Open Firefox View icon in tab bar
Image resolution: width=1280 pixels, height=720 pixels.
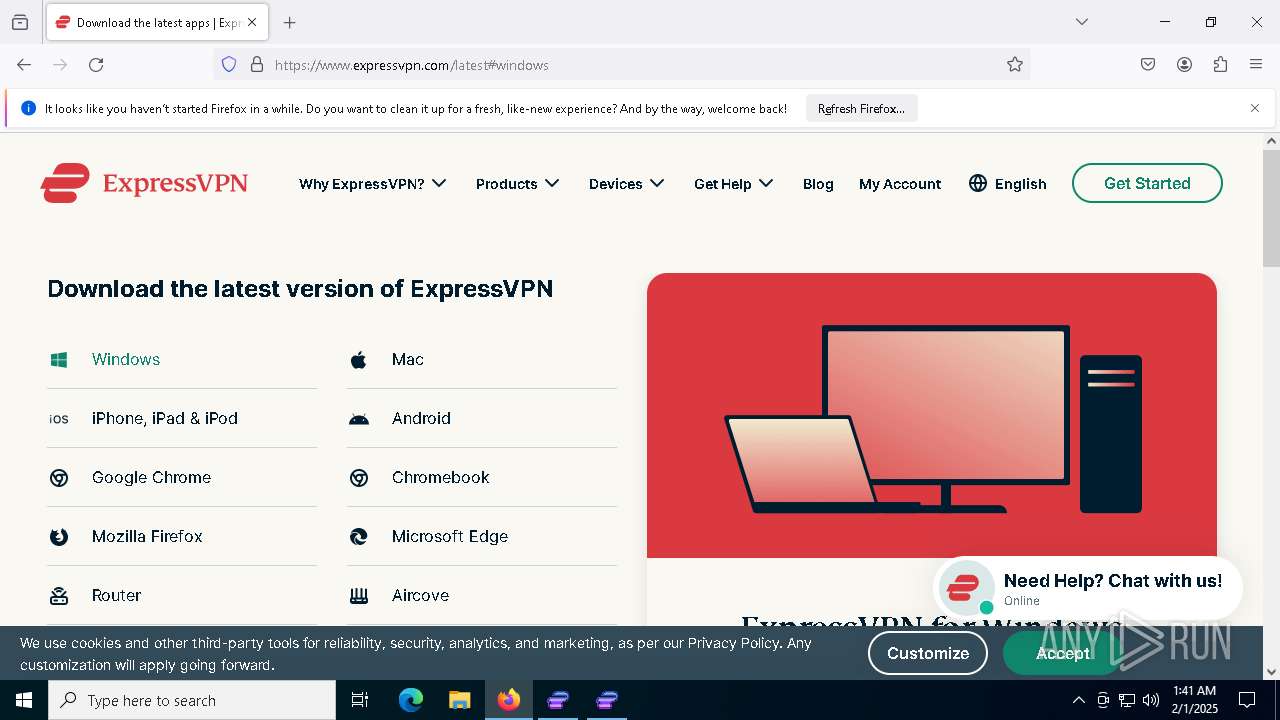(20, 22)
